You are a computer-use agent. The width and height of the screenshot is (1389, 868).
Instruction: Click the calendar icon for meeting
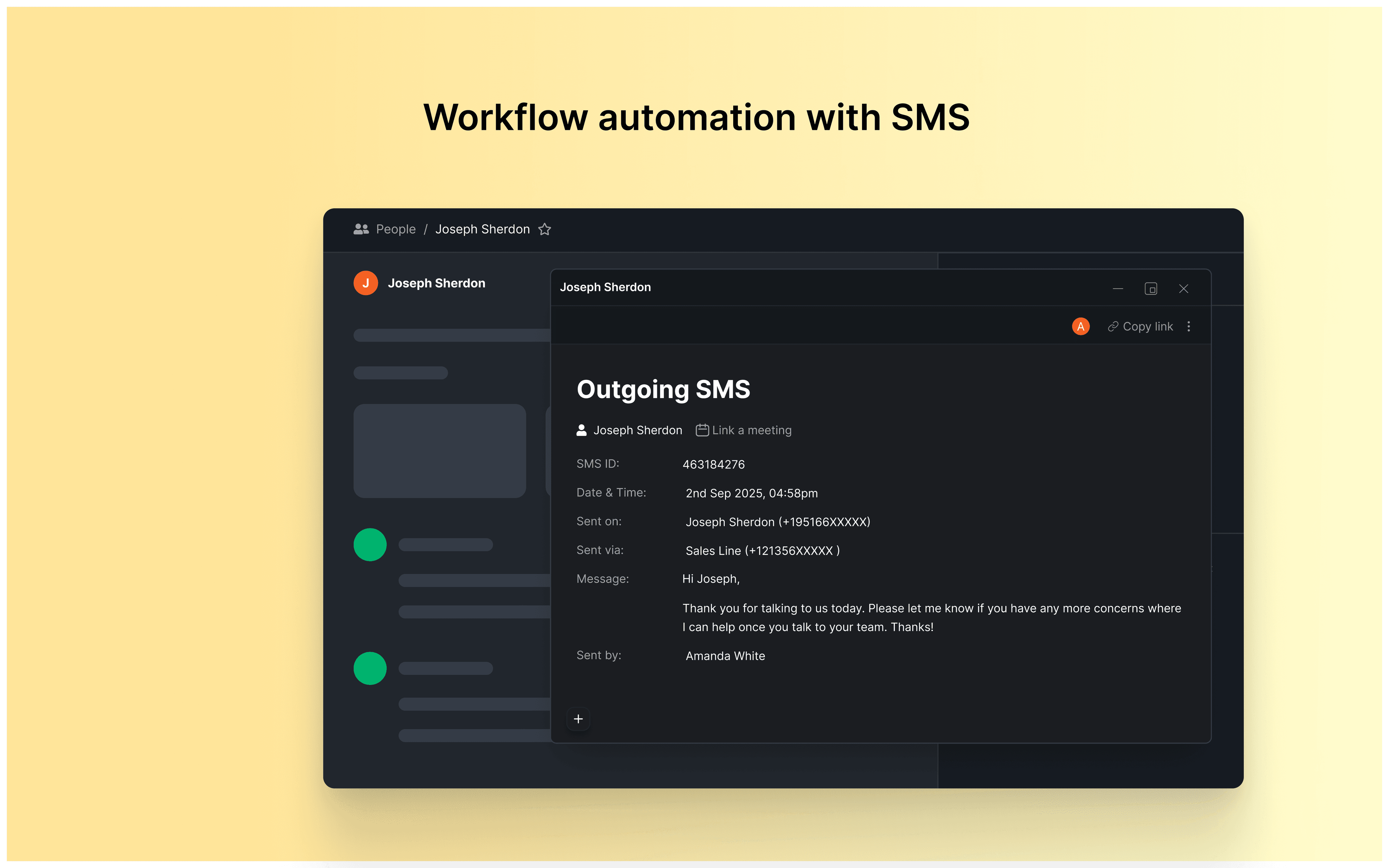point(702,430)
